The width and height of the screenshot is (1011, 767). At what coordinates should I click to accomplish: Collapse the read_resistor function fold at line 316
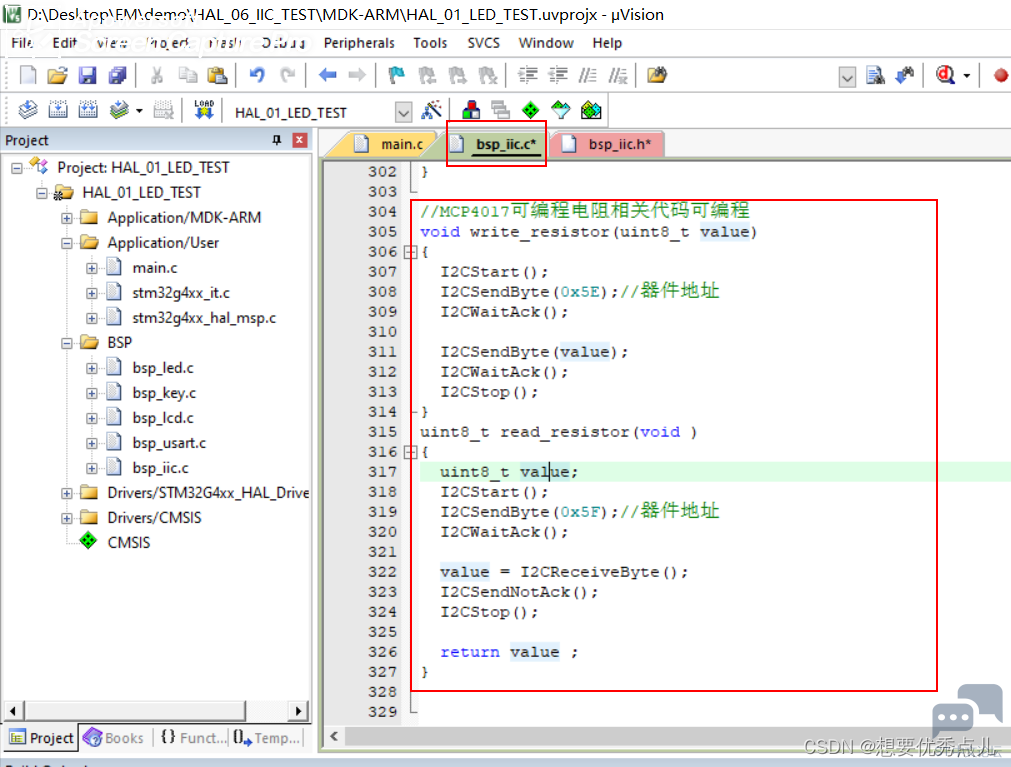(x=410, y=452)
